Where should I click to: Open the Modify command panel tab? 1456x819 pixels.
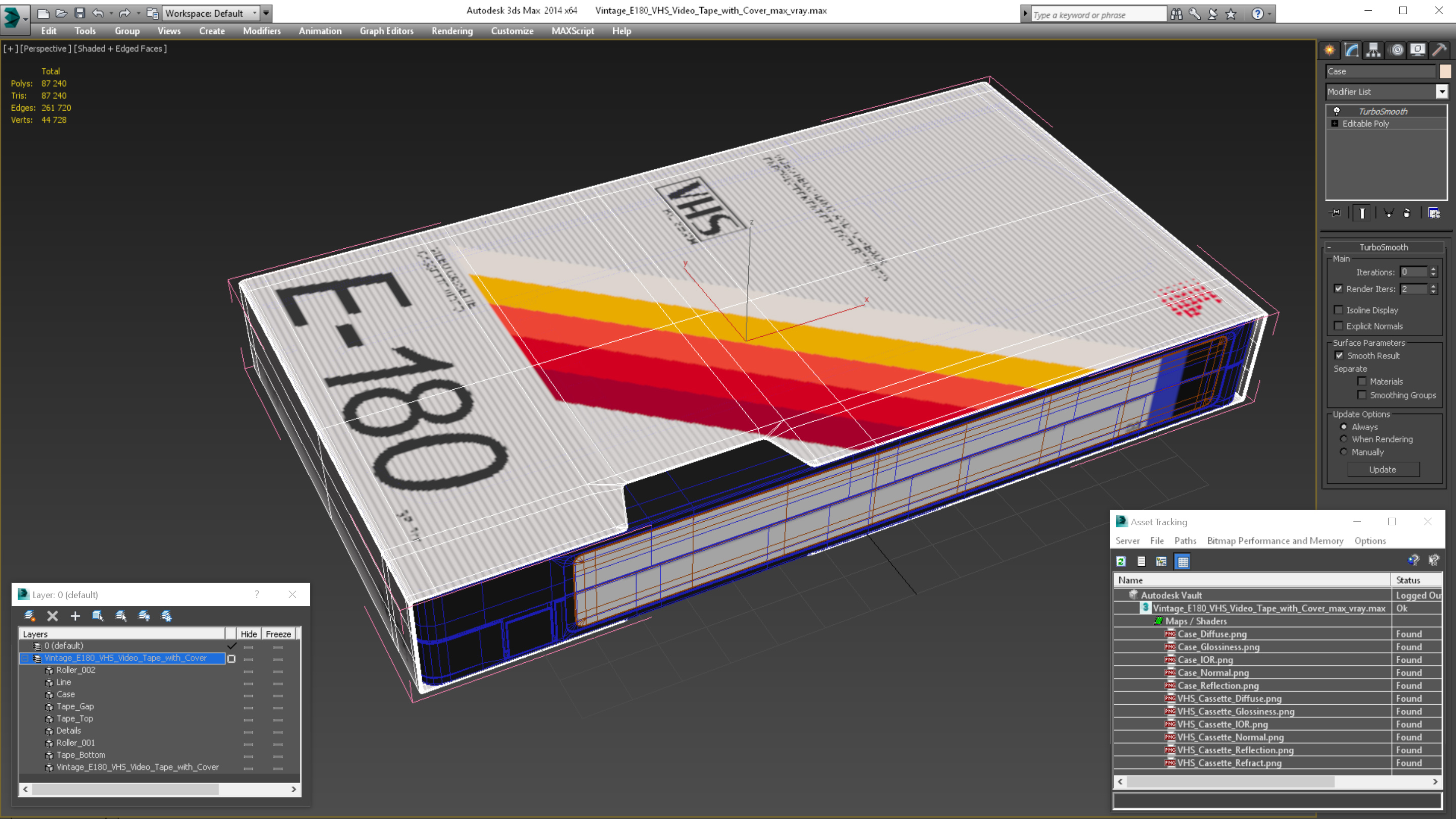[x=1351, y=51]
